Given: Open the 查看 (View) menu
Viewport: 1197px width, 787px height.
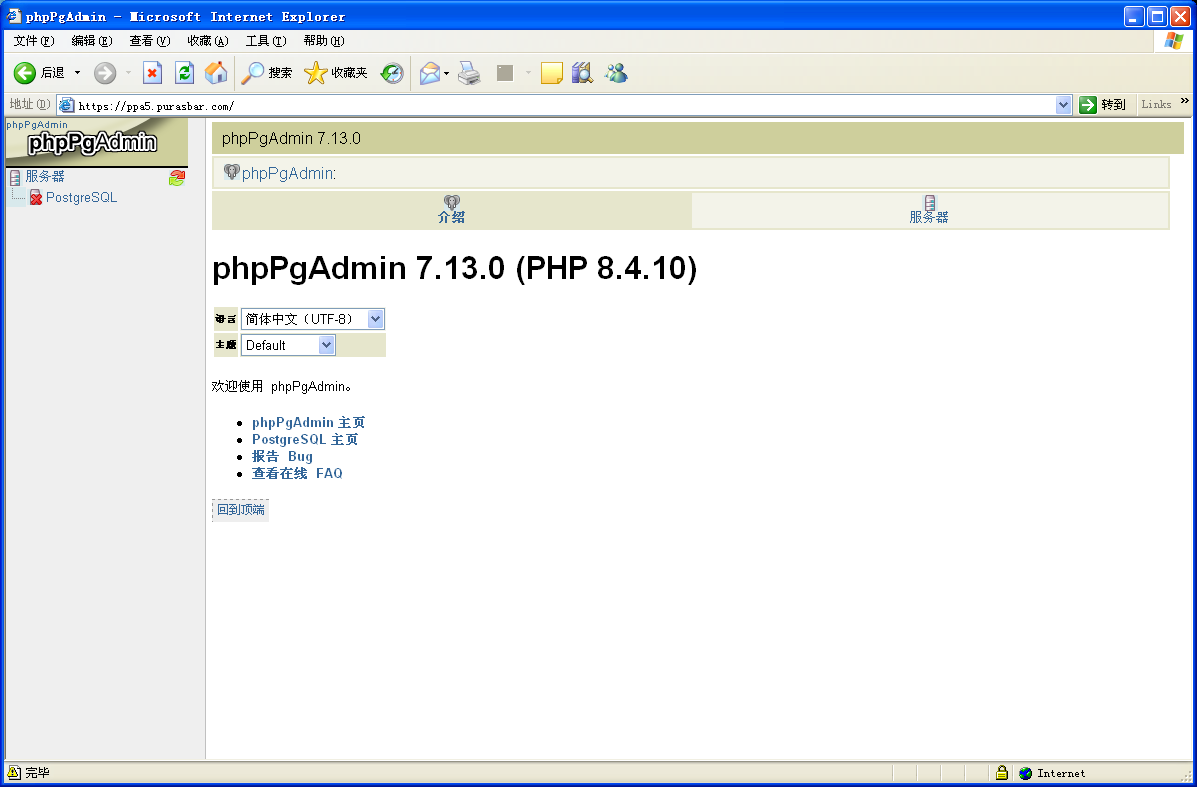Looking at the screenshot, I should click(x=150, y=41).
